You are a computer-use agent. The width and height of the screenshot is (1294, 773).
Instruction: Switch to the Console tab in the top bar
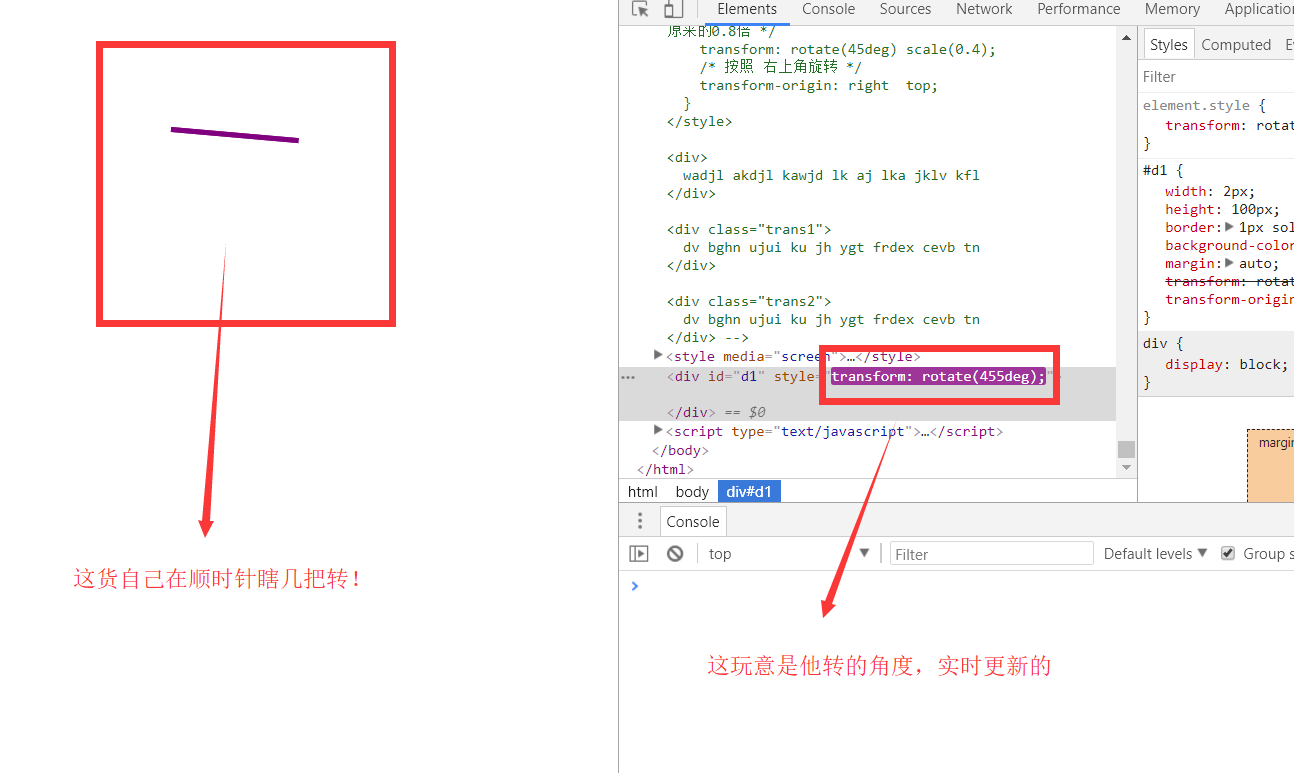pyautogui.click(x=828, y=9)
